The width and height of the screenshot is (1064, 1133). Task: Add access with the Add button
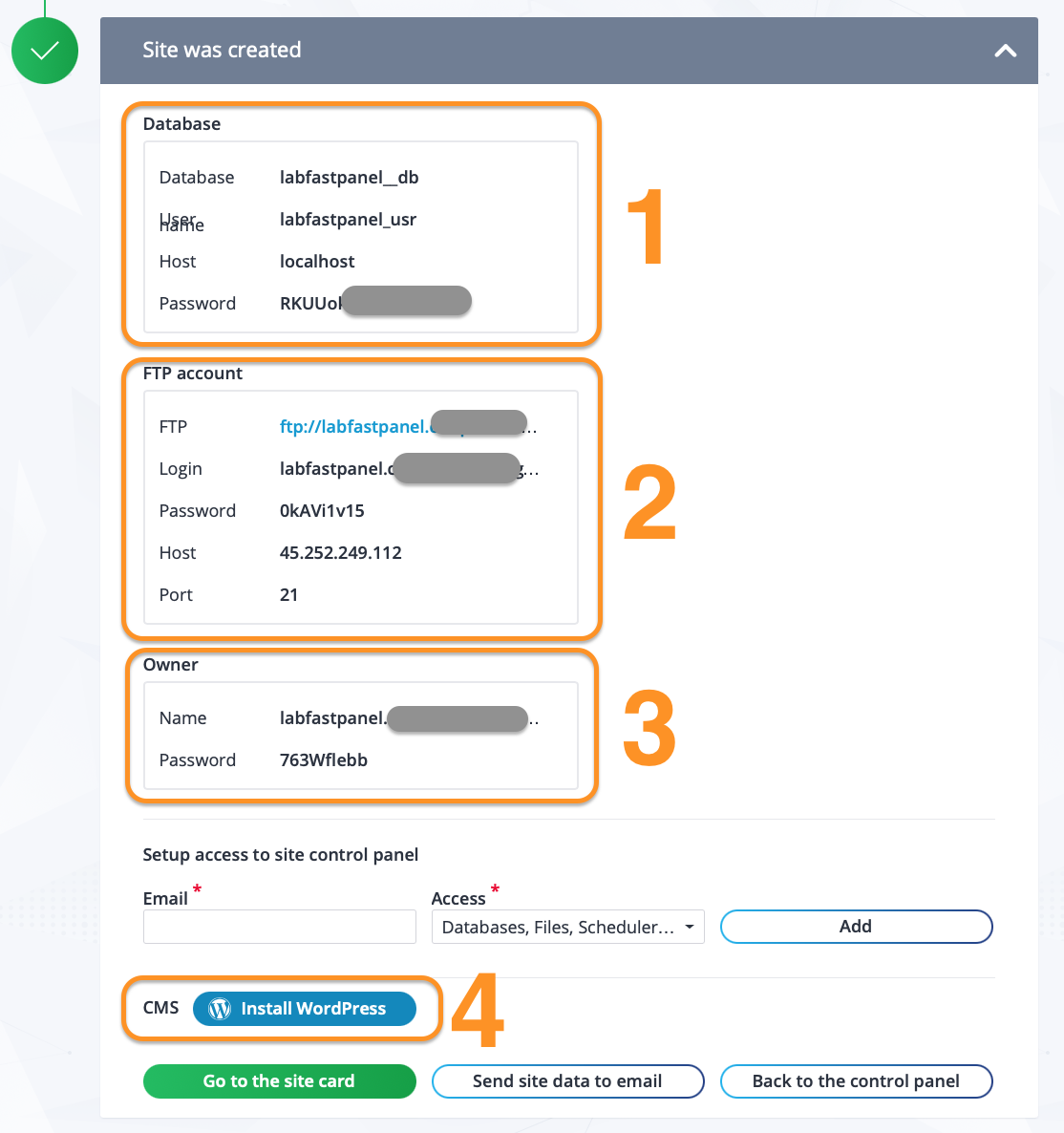pos(856,927)
